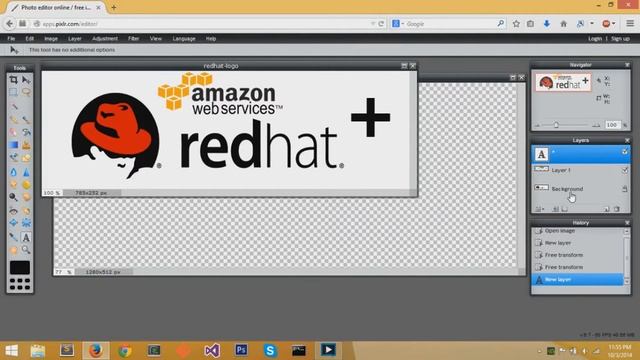The height and width of the screenshot is (360, 640).
Task: Open the File menu
Action: click(11, 38)
